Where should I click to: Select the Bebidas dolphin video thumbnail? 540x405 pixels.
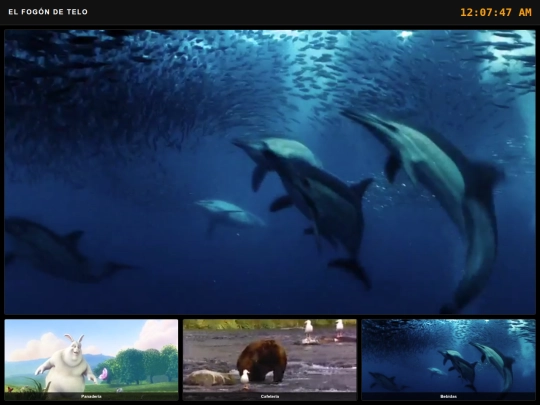448,360
